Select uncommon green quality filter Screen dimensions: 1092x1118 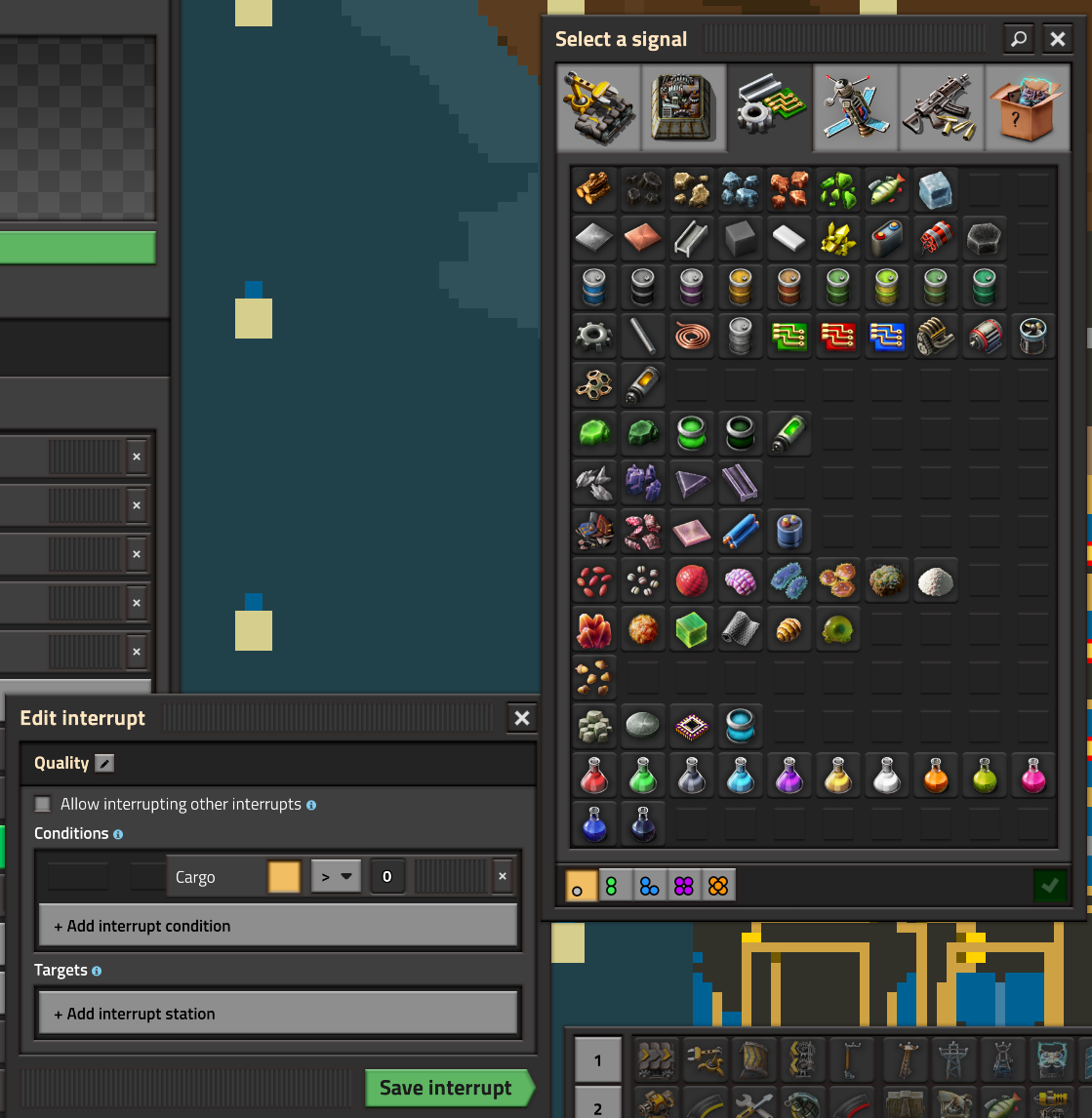[614, 886]
